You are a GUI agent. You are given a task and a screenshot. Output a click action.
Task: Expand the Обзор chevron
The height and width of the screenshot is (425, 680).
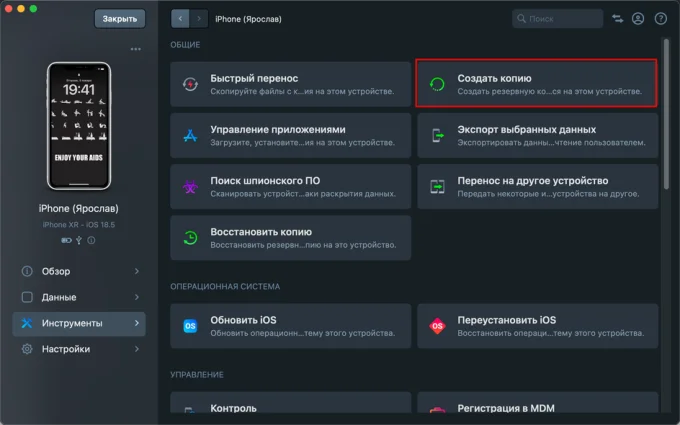(x=137, y=271)
